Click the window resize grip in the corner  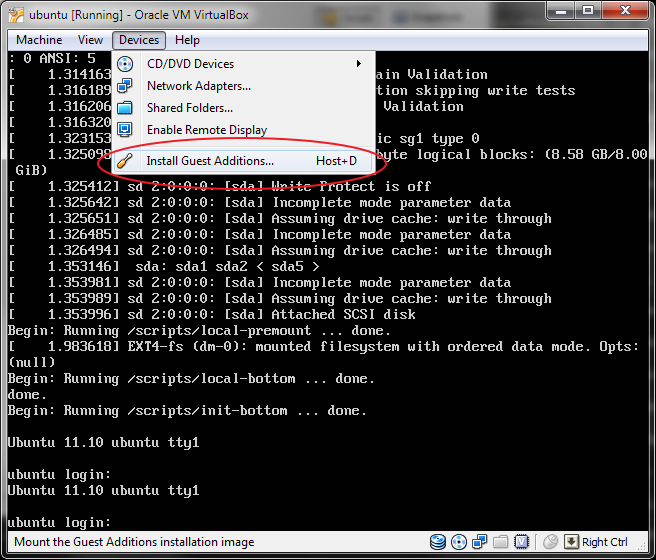[643, 545]
